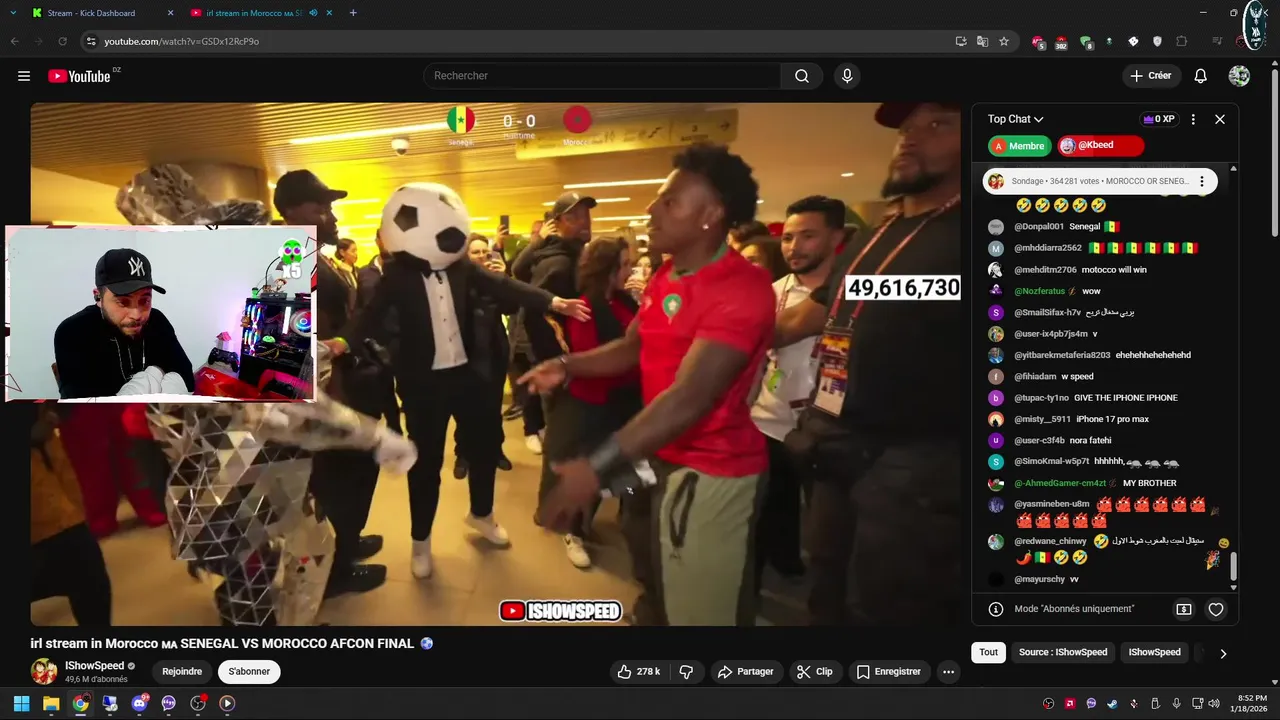Click username @AhmedGamer-cm4zt in chat
1280x720 pixels.
click(1060, 483)
